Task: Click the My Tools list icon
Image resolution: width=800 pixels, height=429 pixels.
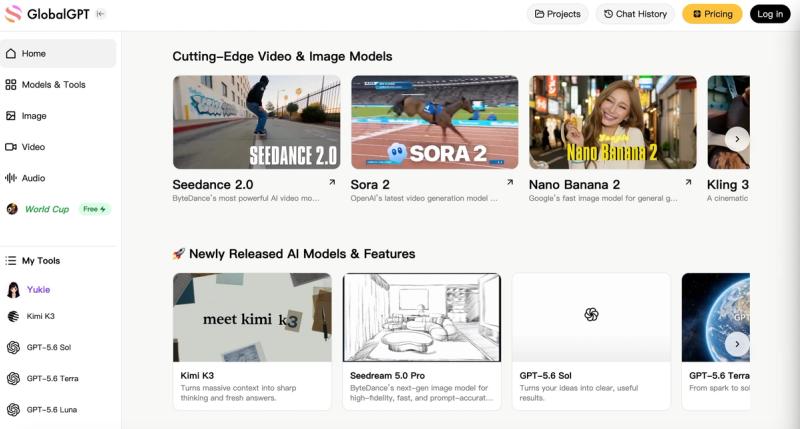Action: (11, 261)
